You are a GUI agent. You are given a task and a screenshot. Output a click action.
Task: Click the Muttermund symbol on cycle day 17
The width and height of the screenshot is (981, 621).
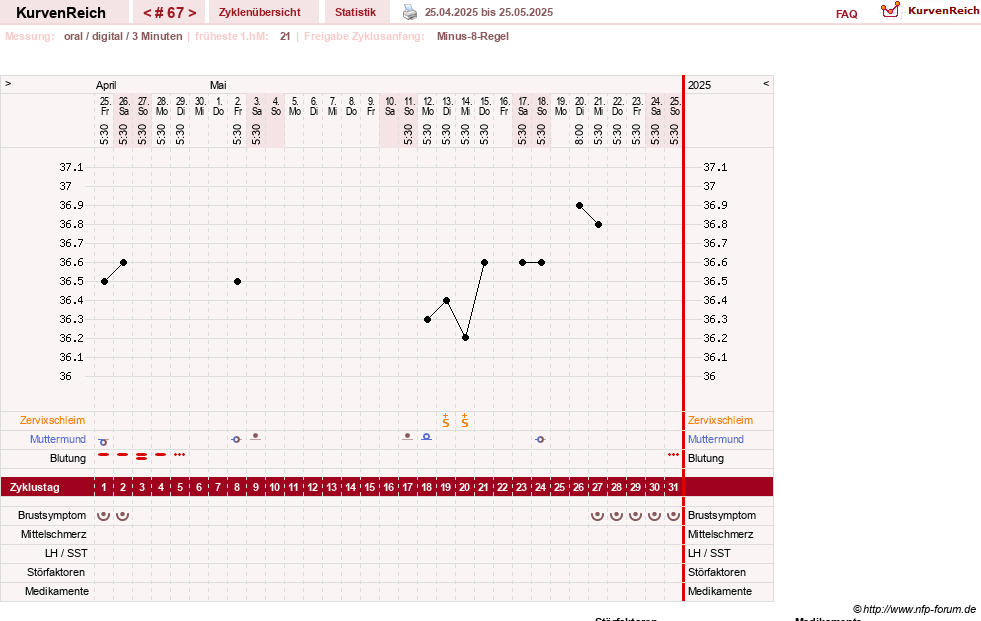tap(407, 437)
